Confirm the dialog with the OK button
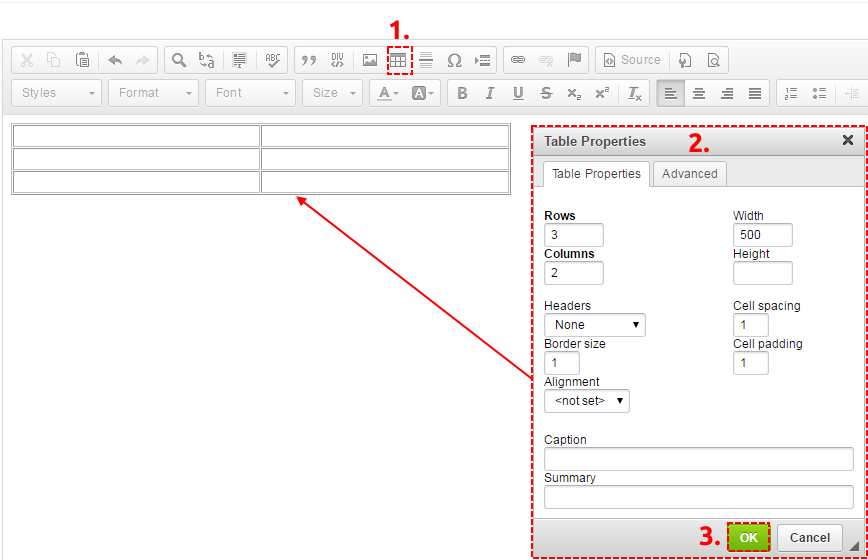This screenshot has width=868, height=560. click(748, 537)
